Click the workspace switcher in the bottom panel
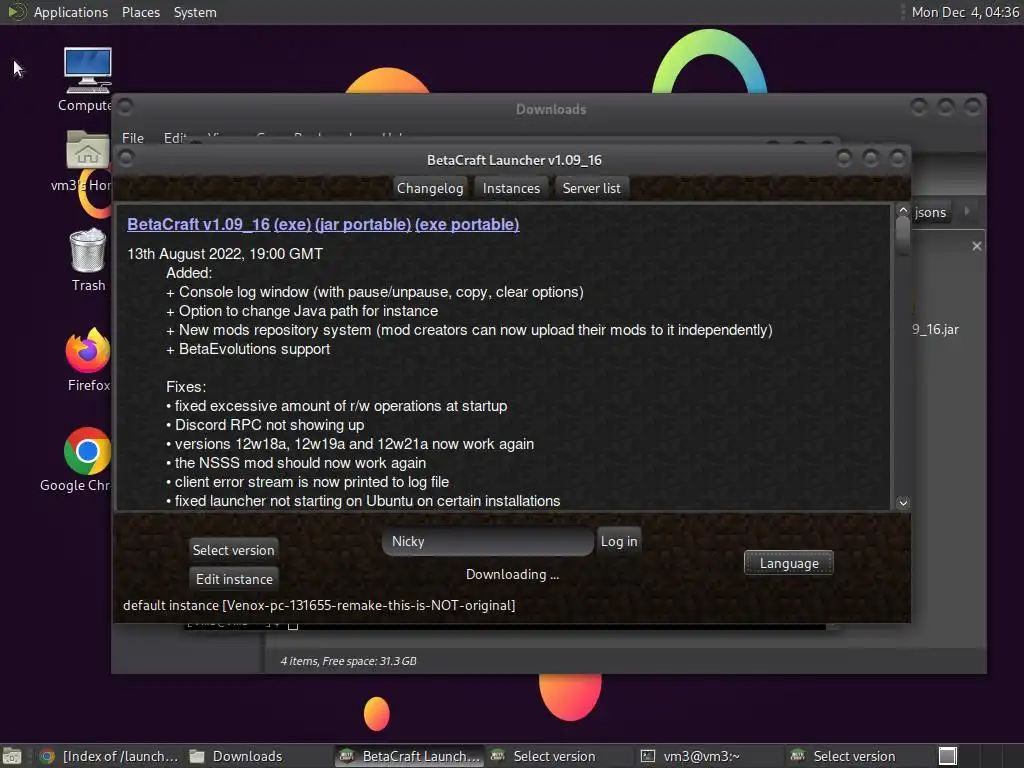This screenshot has width=1024, height=768. pos(948,756)
